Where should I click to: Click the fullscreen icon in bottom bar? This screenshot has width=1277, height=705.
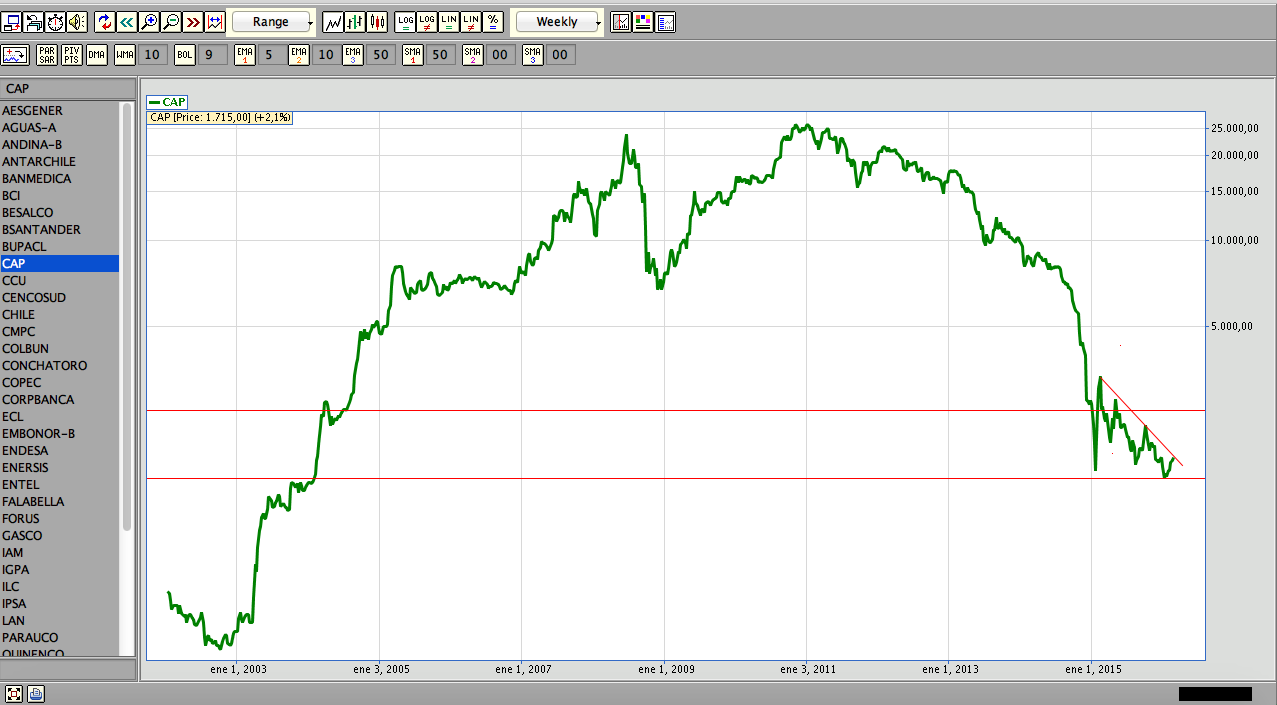[14, 693]
